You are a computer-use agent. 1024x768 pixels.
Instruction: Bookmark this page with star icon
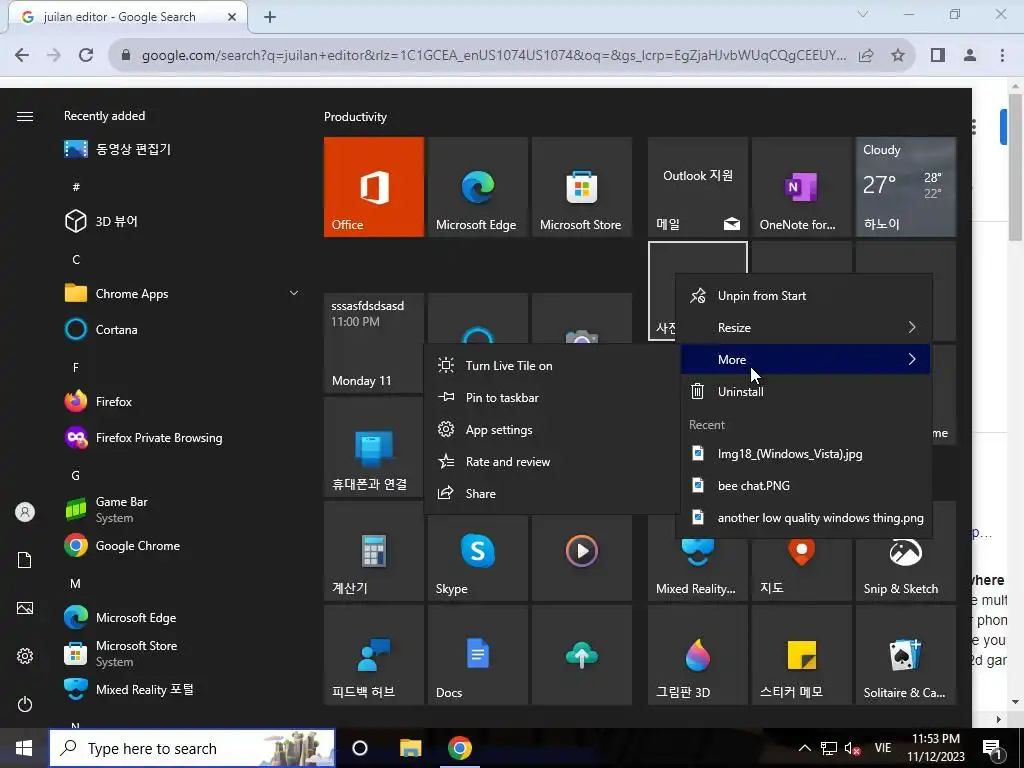pyautogui.click(x=898, y=56)
